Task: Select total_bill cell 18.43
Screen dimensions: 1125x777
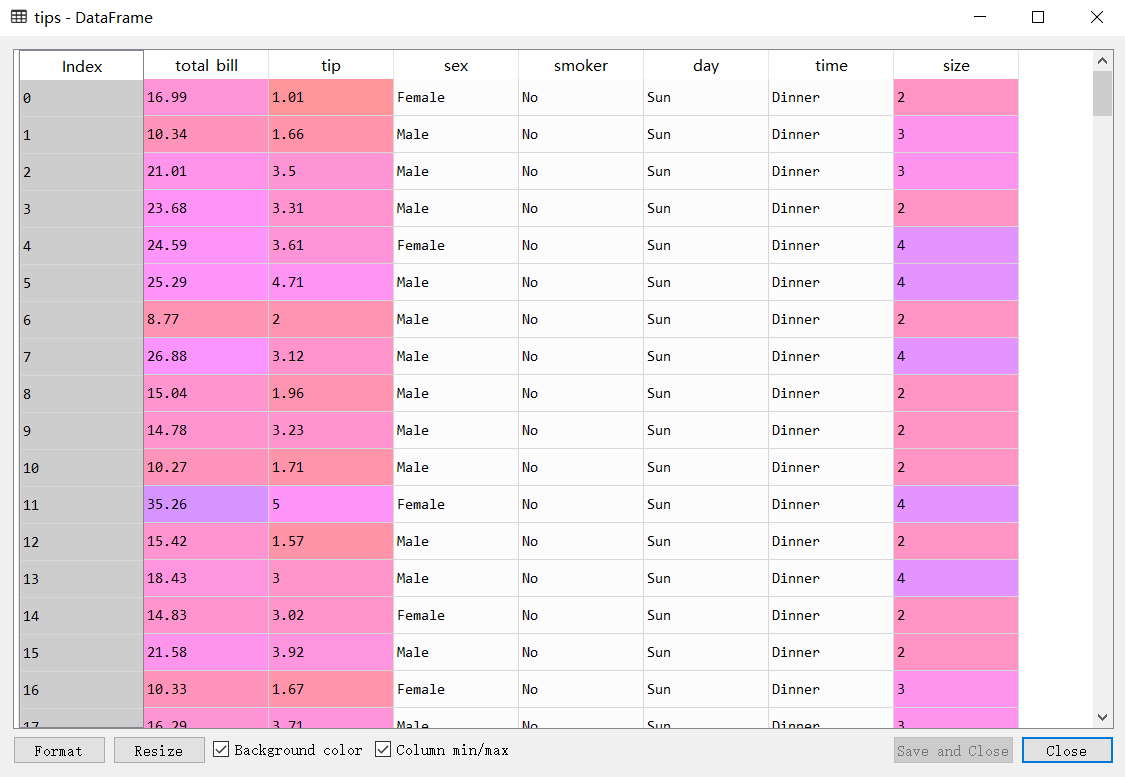Action: [x=206, y=578]
